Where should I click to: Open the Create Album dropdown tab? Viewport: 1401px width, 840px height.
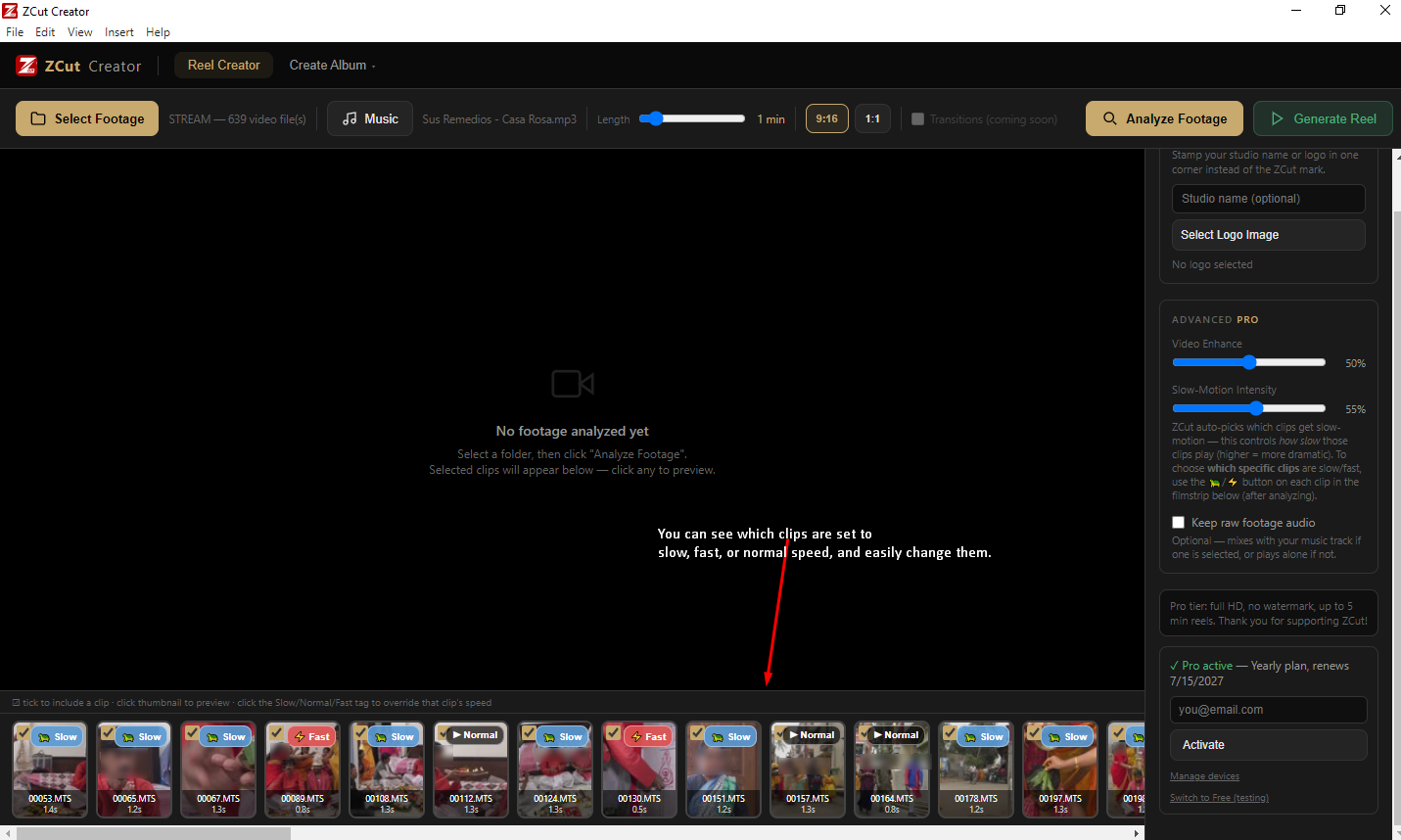332,66
